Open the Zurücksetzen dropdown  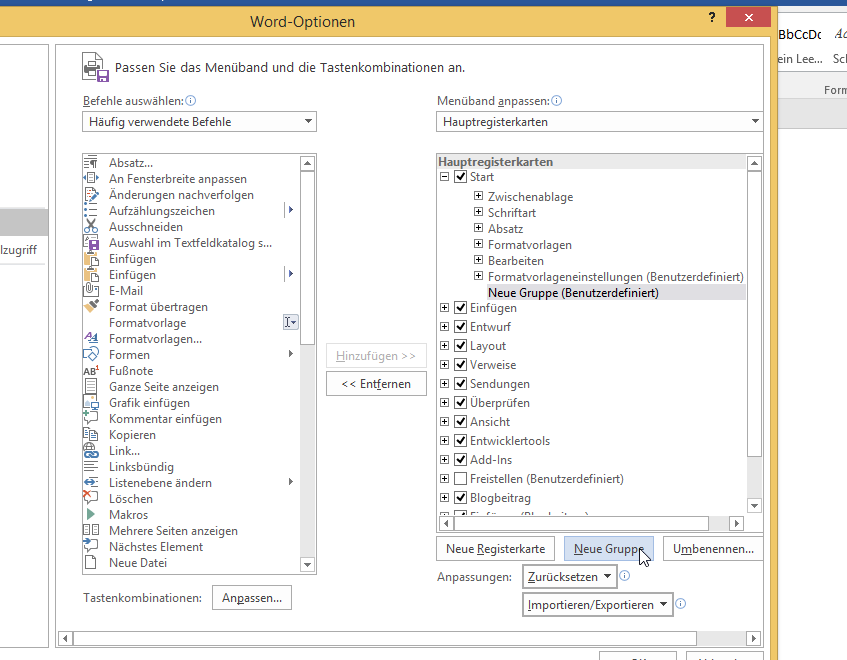click(569, 577)
